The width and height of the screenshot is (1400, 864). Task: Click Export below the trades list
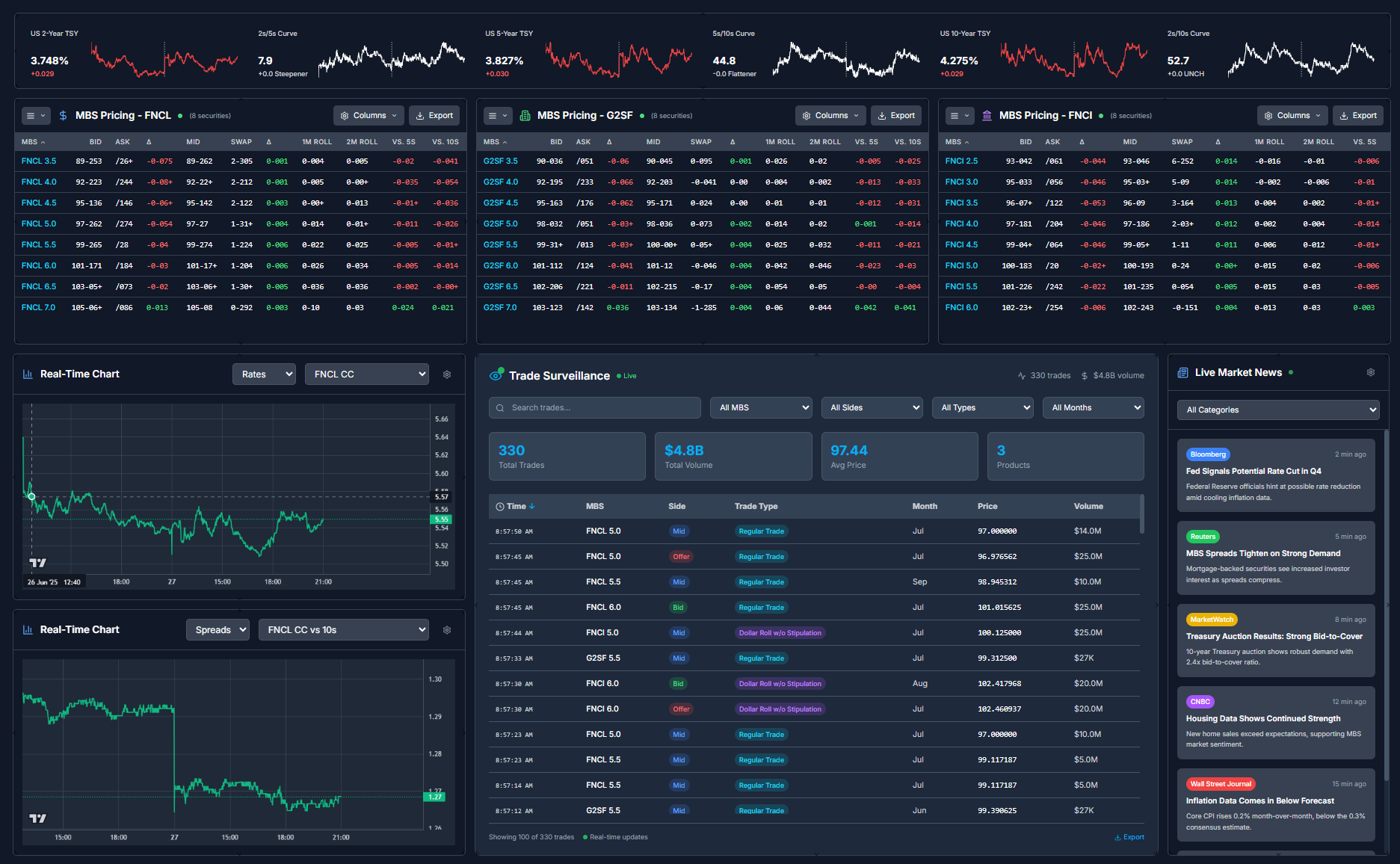[1129, 837]
